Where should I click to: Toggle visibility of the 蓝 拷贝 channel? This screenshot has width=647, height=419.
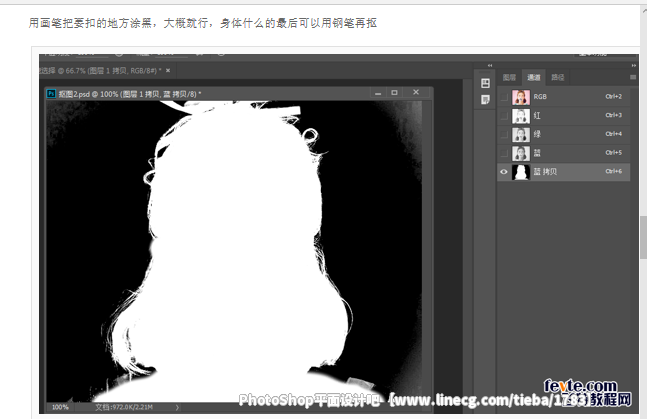(x=504, y=172)
